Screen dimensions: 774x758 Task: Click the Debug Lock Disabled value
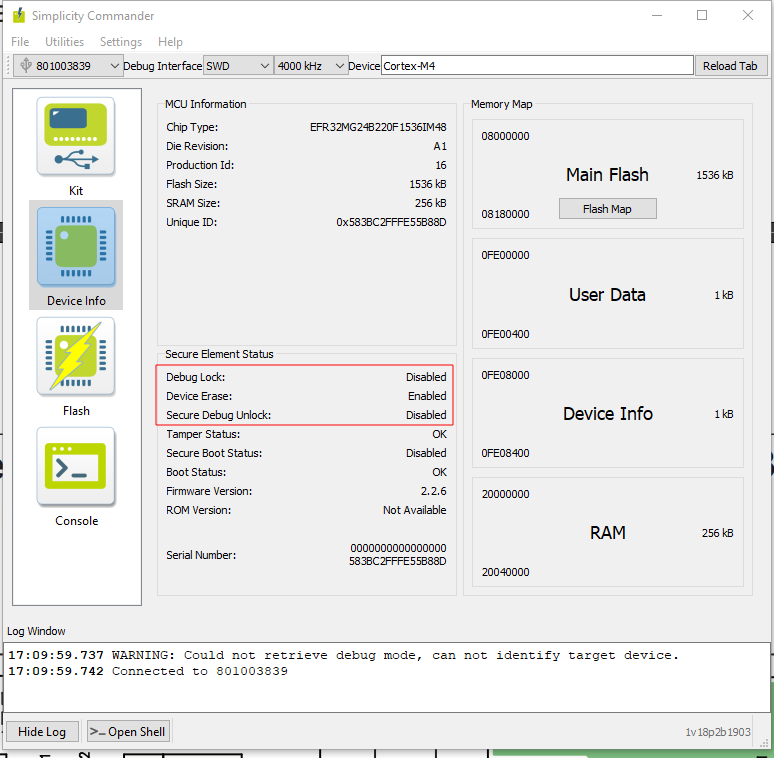[x=426, y=377]
